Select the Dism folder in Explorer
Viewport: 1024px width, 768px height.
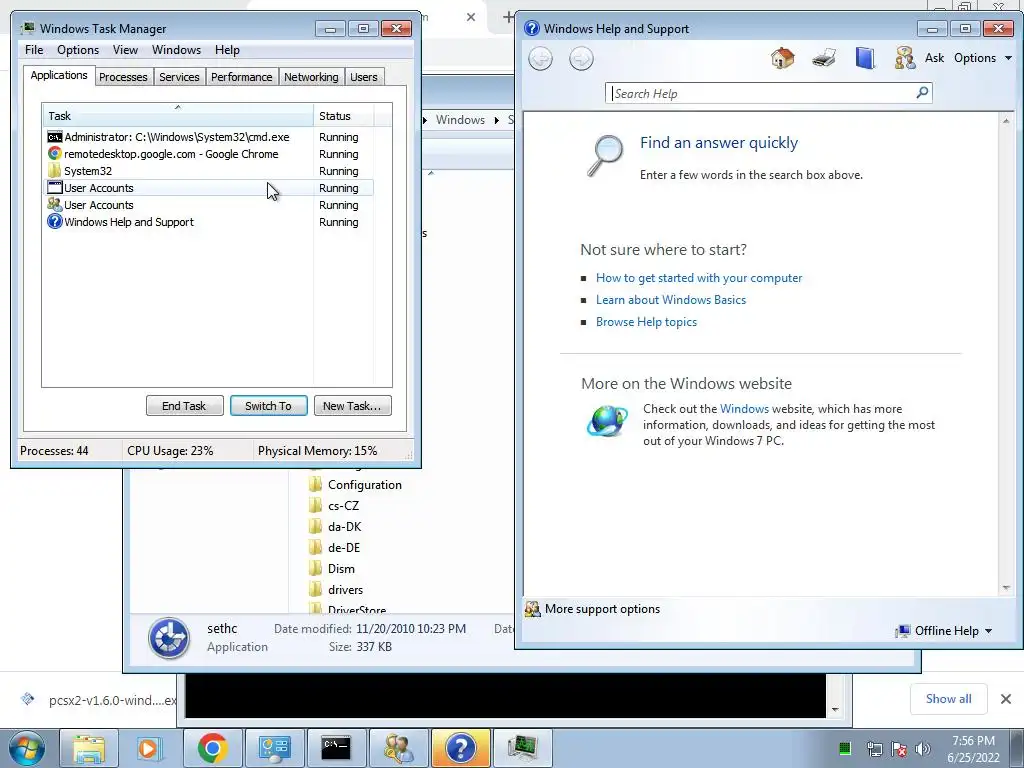point(332,568)
